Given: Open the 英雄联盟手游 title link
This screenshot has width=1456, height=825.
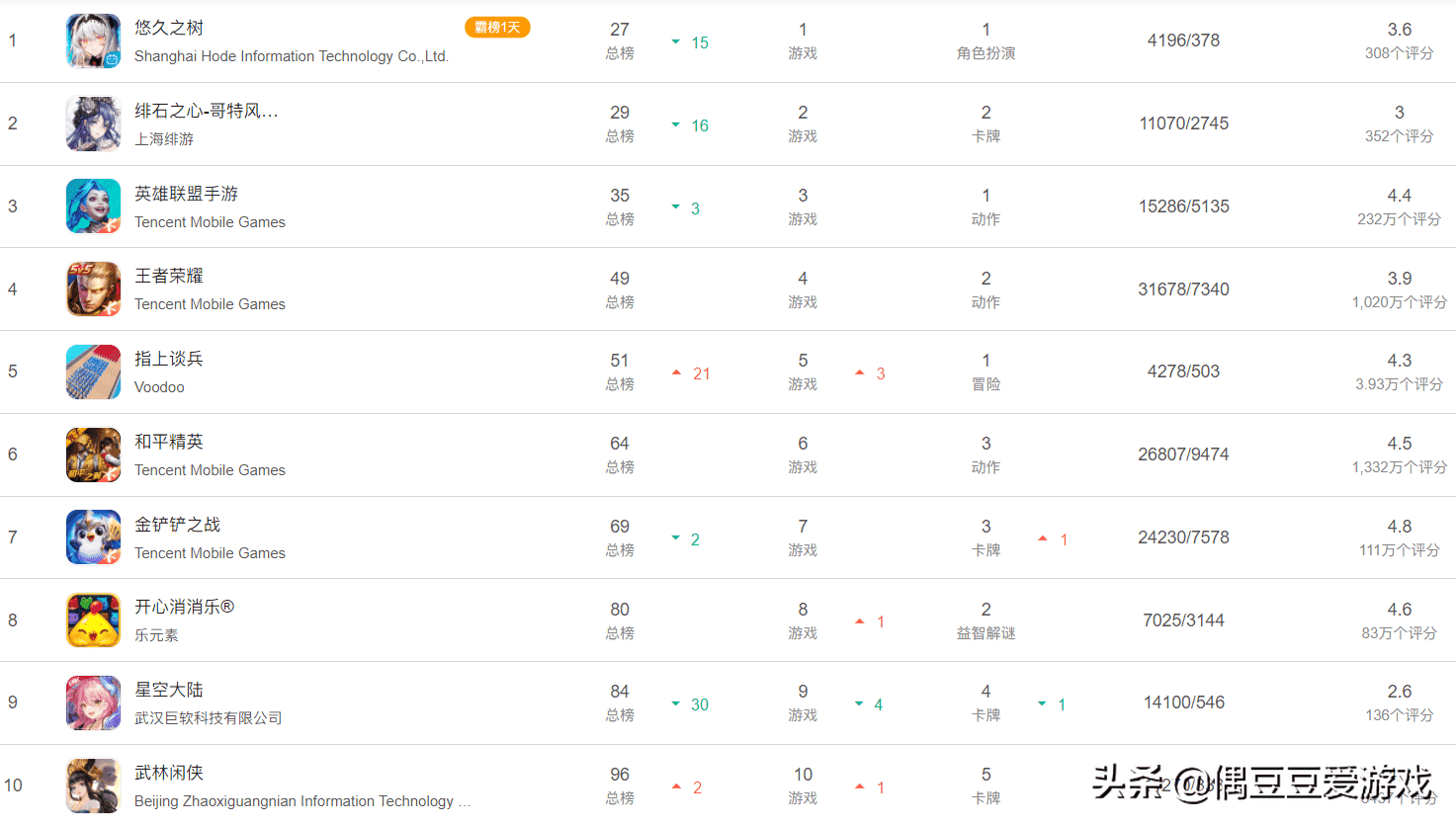Looking at the screenshot, I should tap(187, 194).
